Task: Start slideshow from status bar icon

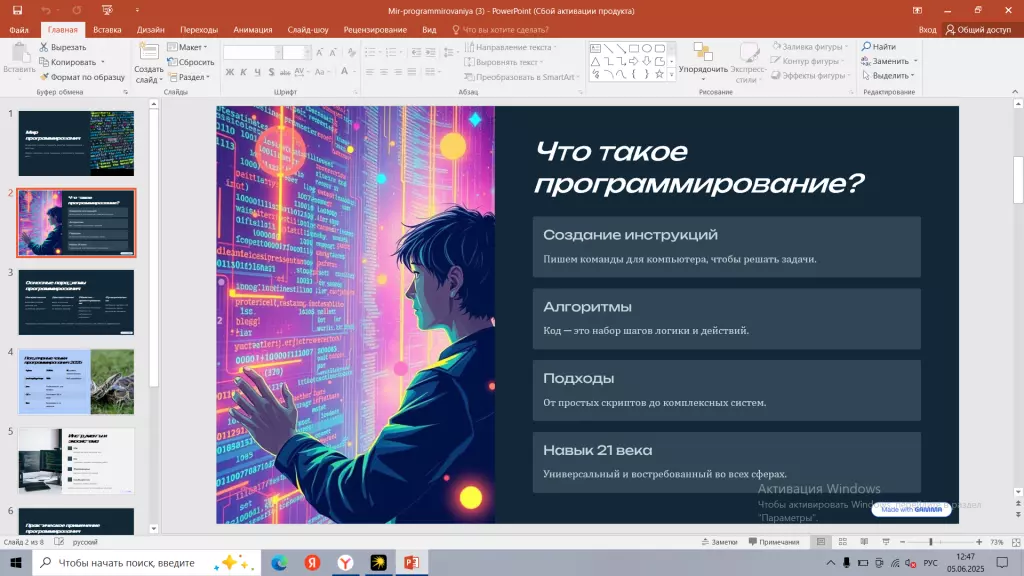Action: [x=887, y=541]
